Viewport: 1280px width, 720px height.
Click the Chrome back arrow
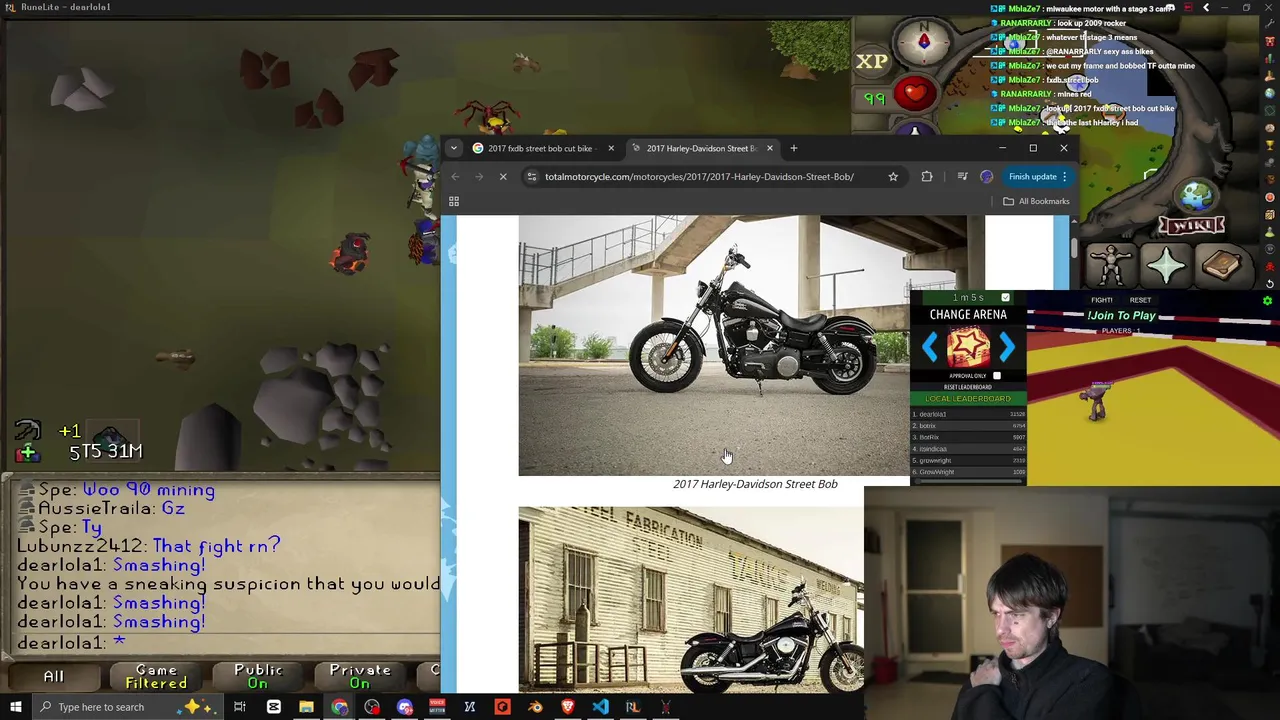[x=455, y=177]
